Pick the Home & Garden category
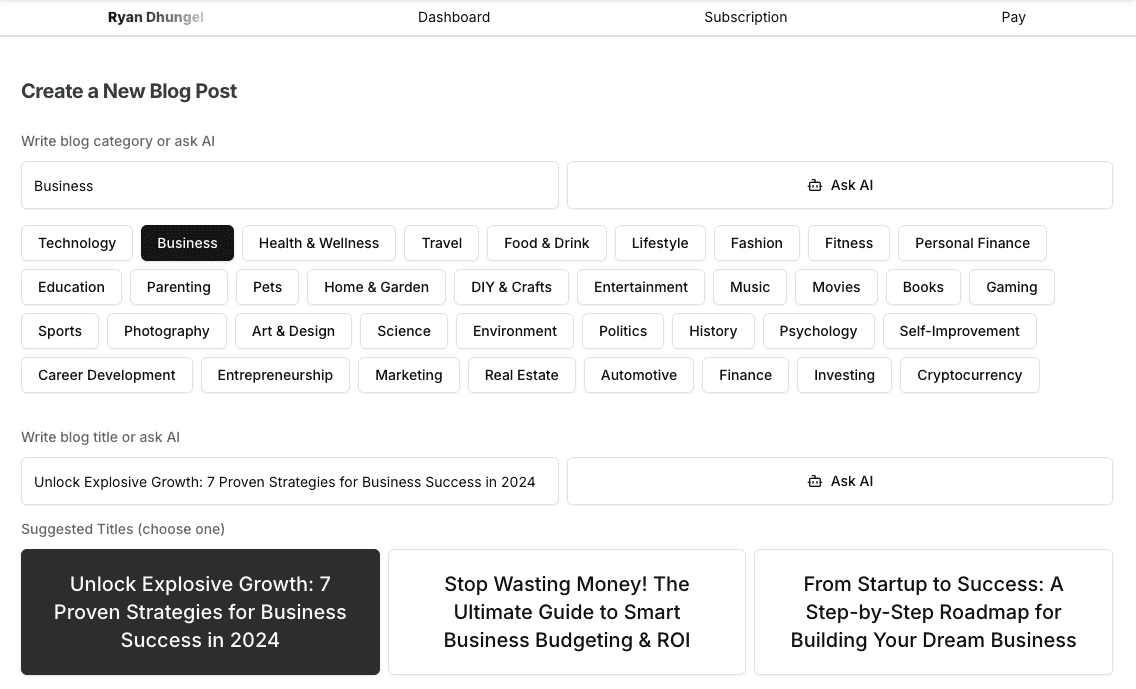The image size is (1136, 689). [377, 288]
